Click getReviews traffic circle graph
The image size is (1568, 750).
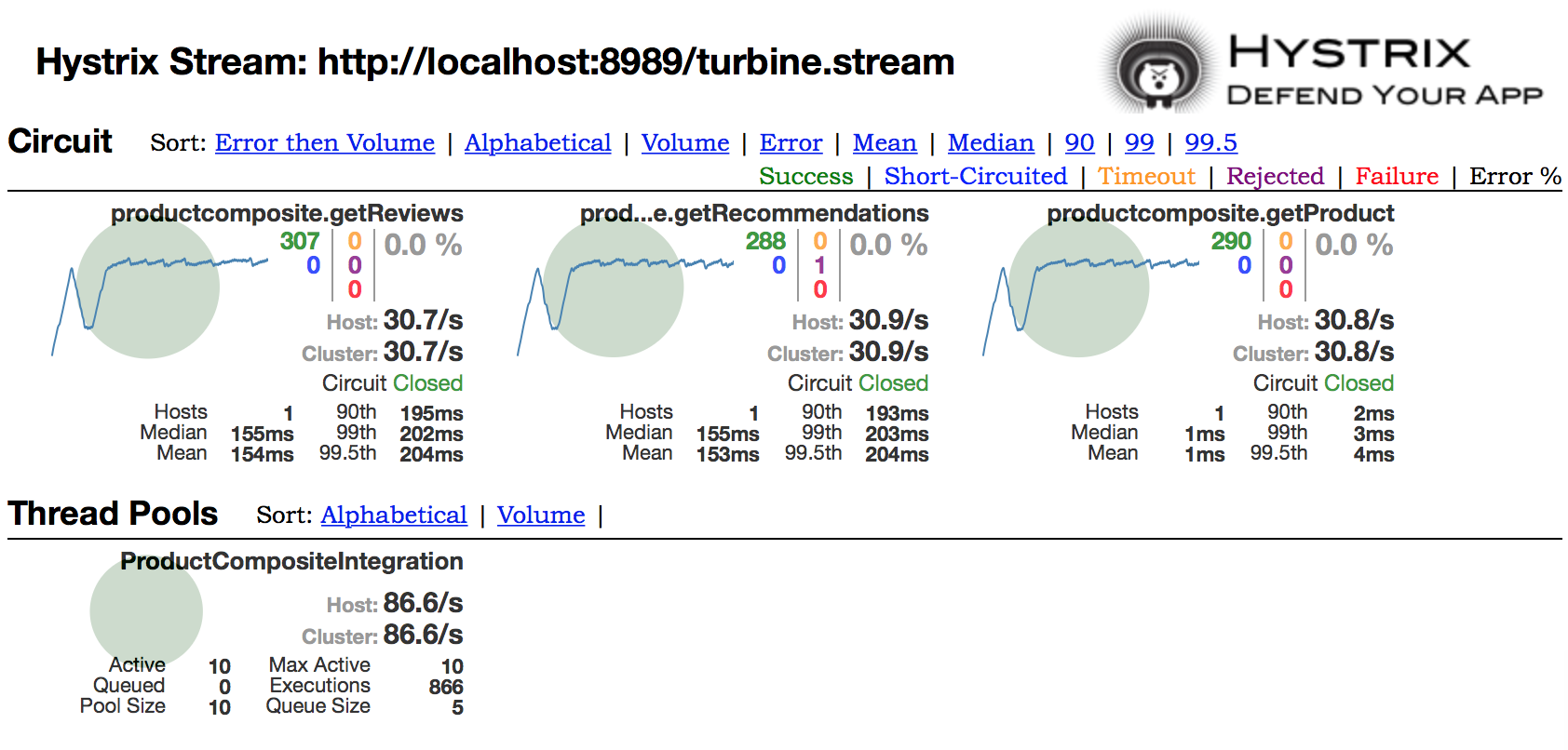click(148, 287)
